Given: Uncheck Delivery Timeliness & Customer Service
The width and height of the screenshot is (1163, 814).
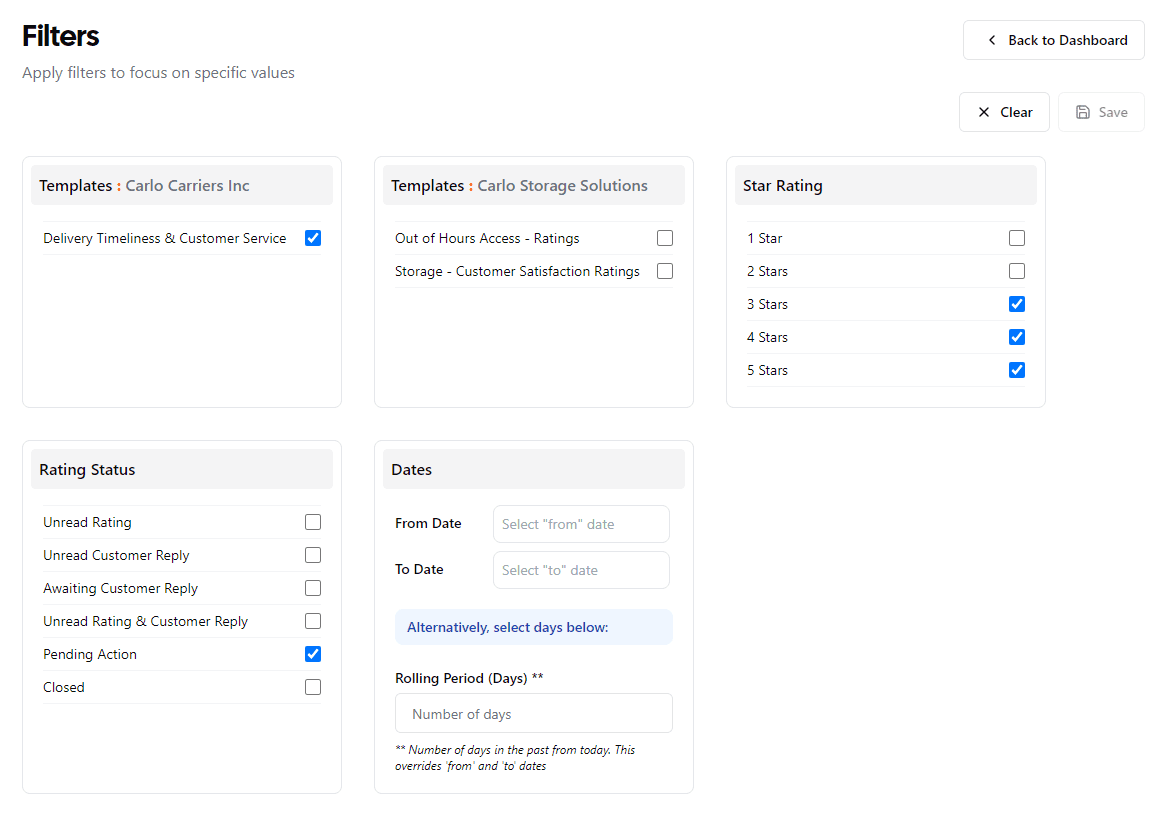Looking at the screenshot, I should tap(313, 238).
